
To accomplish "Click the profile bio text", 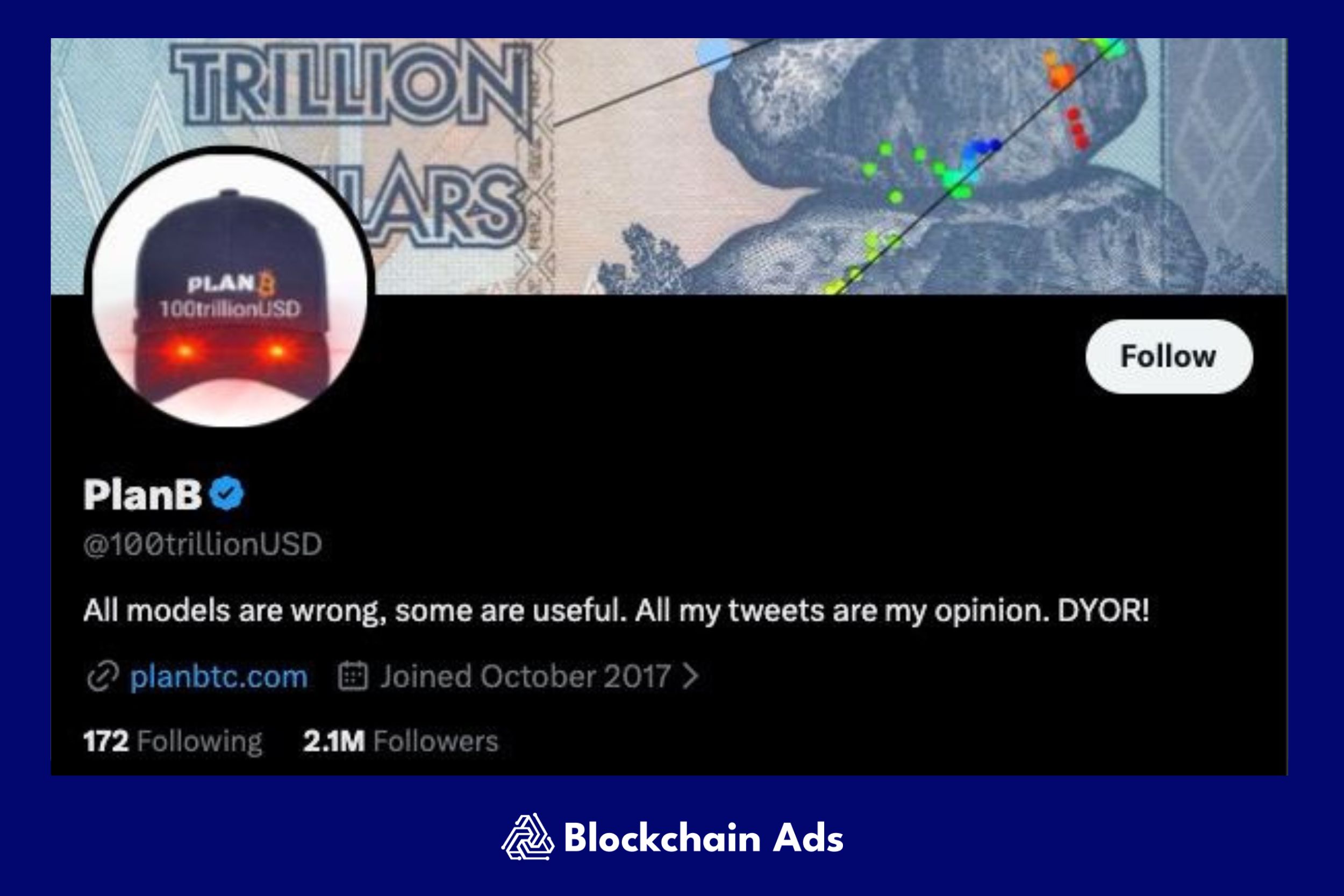I will 616,611.
